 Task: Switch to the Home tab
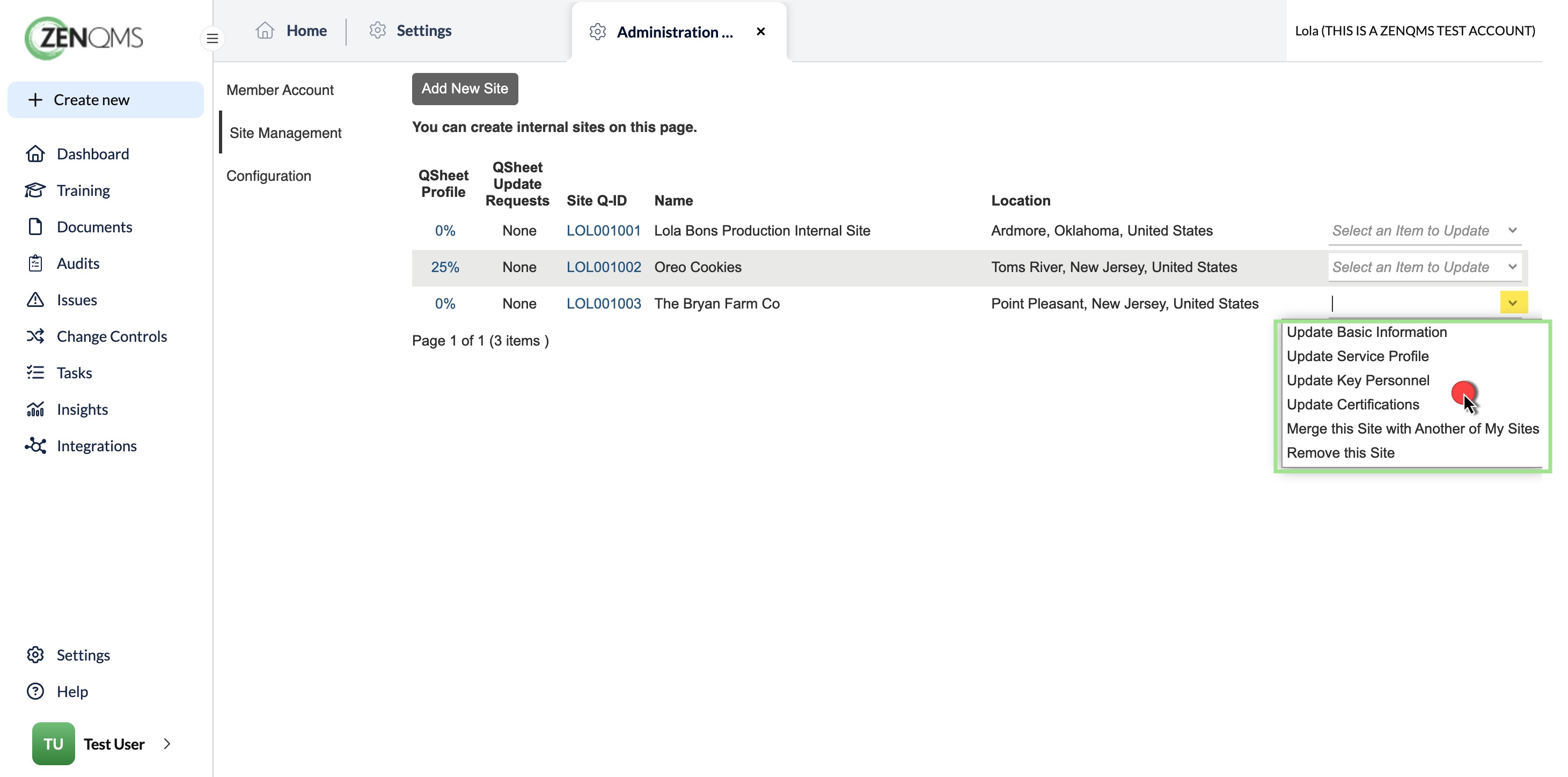coord(291,30)
